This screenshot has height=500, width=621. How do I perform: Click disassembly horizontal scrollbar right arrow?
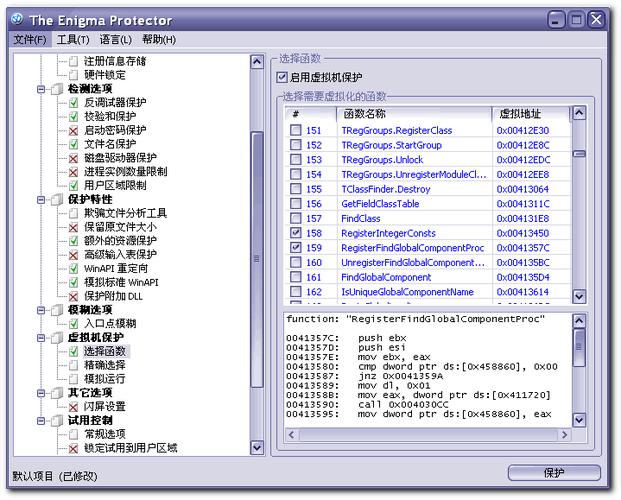pos(564,435)
